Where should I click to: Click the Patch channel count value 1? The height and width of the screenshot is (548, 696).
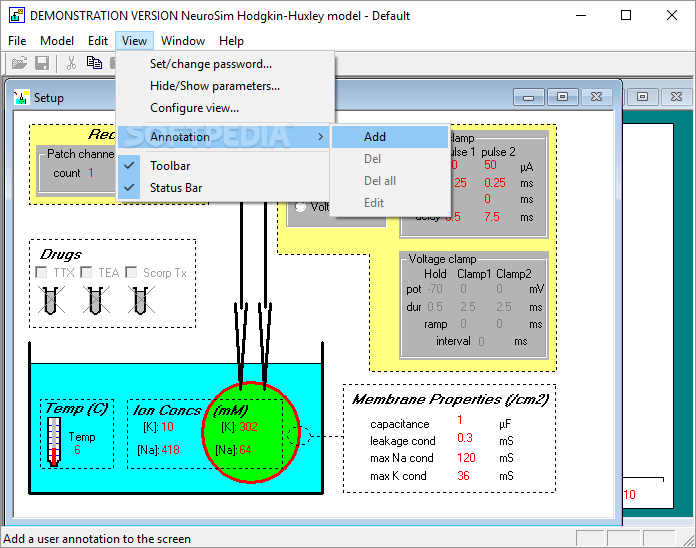point(91,173)
